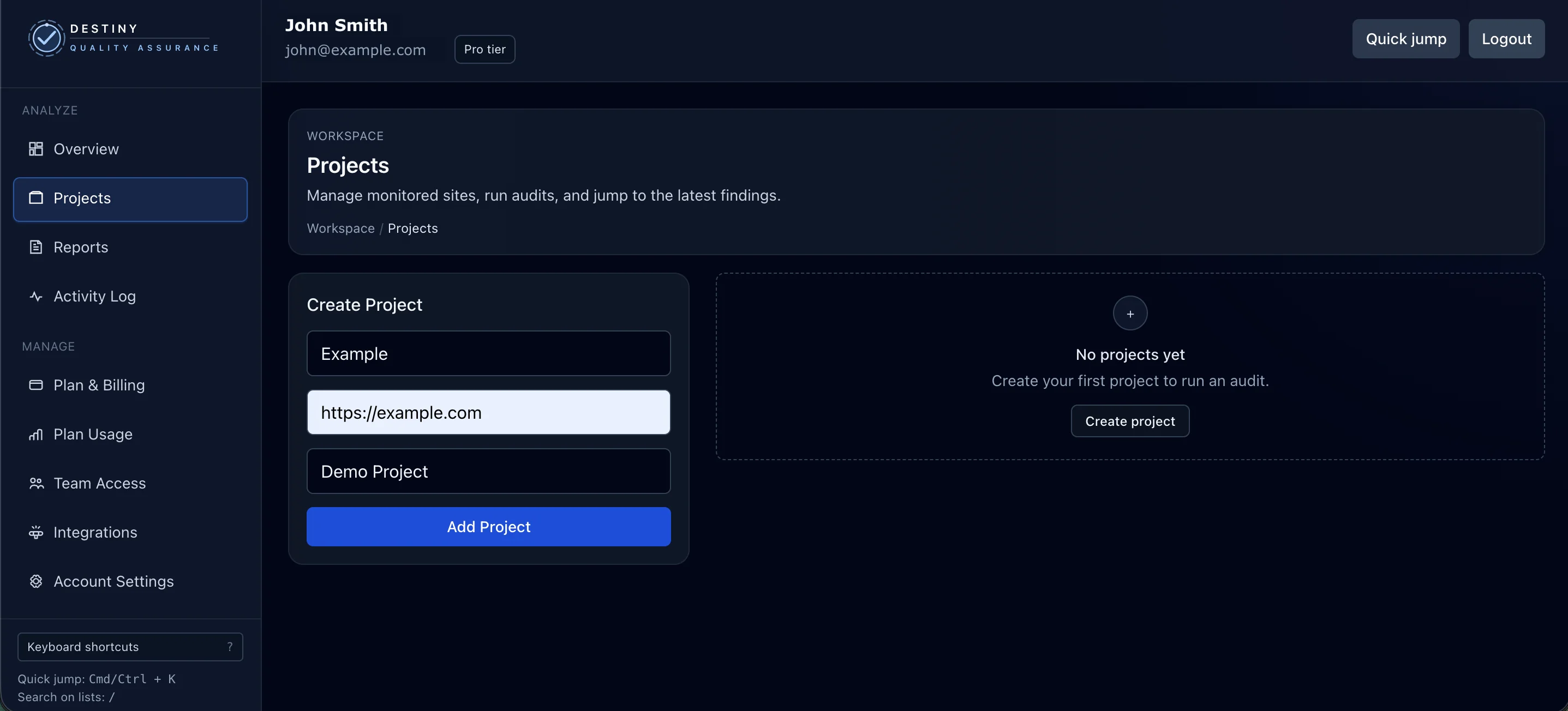Click the plus circle in empty projects panel

[x=1130, y=313]
